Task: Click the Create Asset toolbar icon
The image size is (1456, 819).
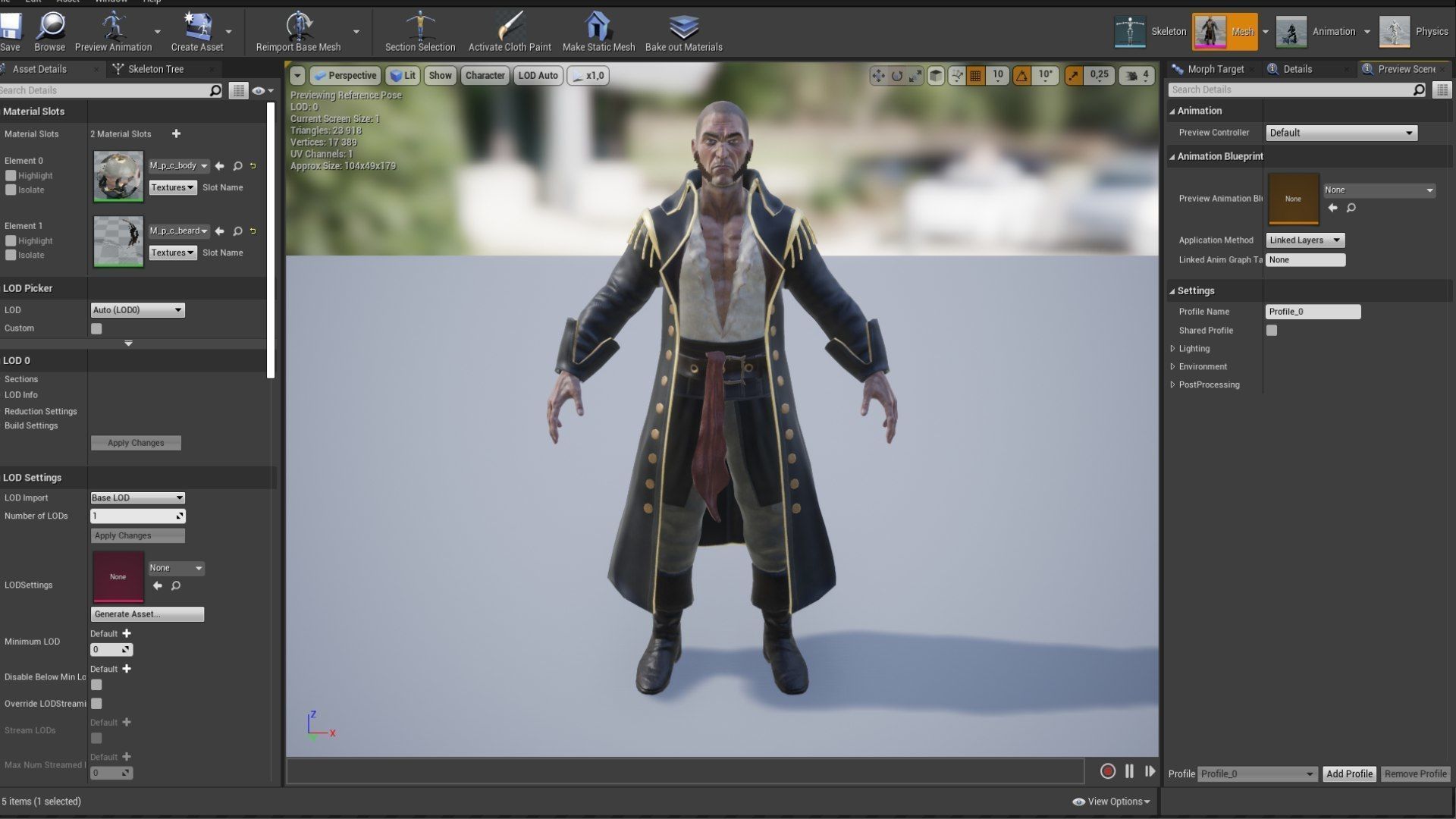Action: [197, 27]
